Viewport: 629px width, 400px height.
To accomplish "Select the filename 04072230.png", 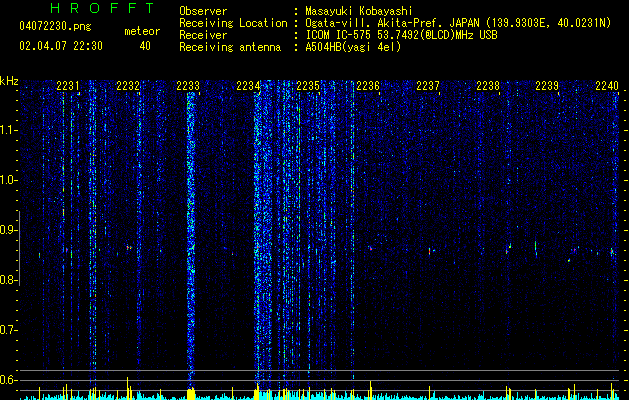I will [x=55, y=27].
